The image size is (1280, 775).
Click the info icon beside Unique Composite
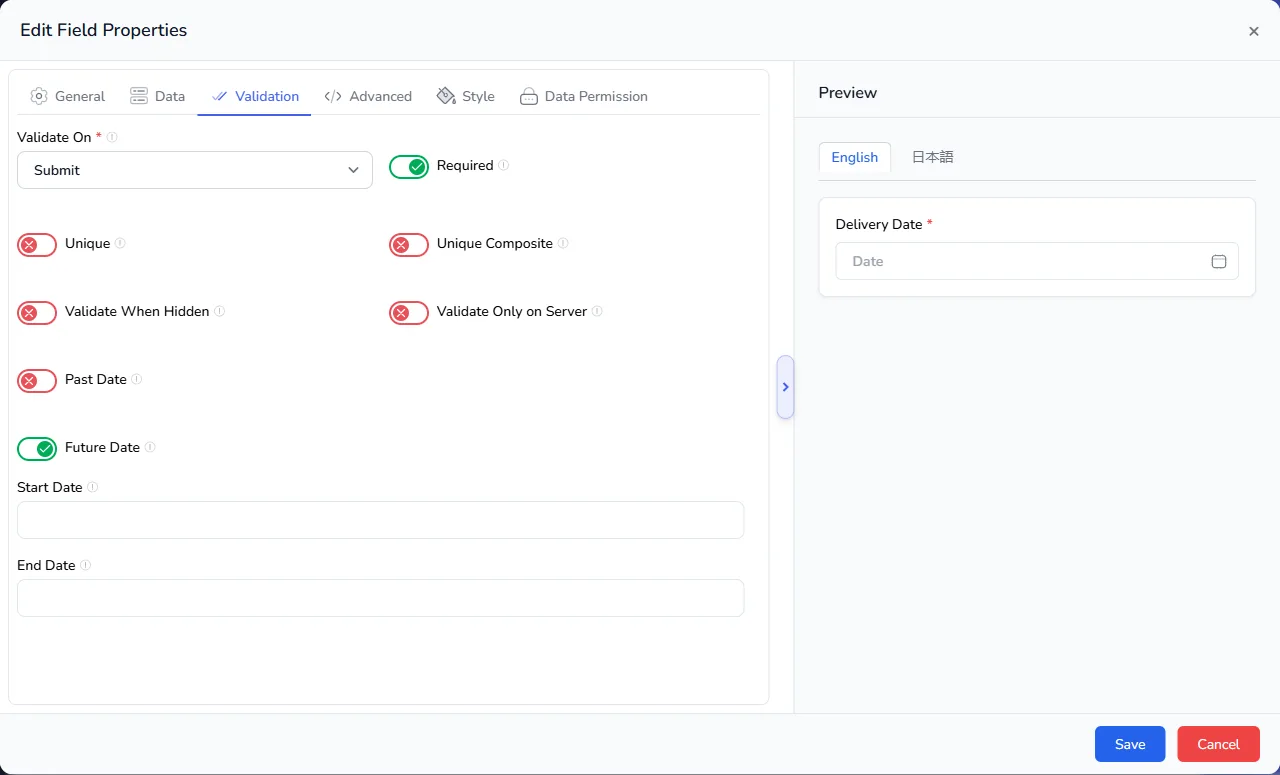tap(563, 243)
